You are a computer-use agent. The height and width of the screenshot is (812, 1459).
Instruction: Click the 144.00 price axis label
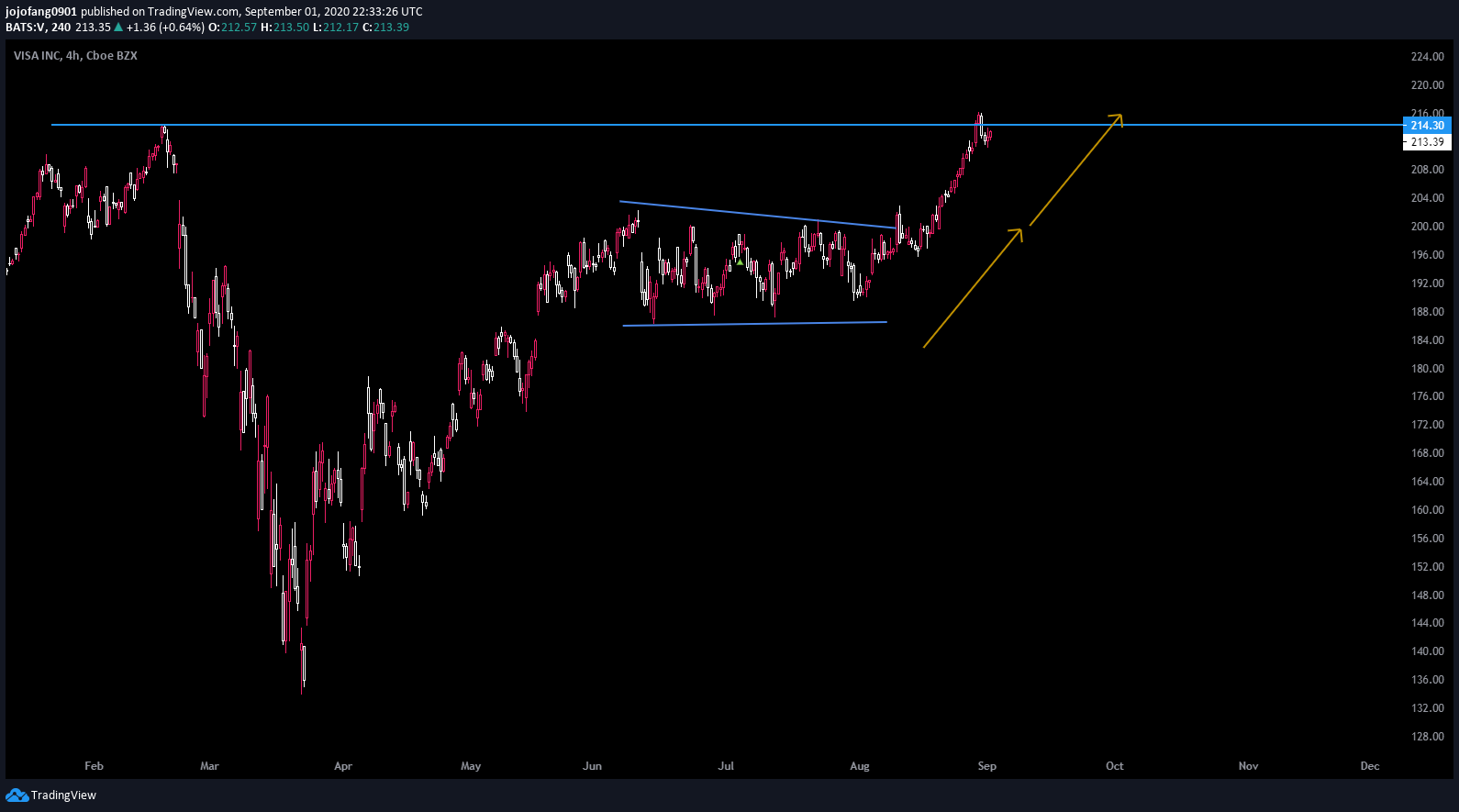click(x=1427, y=623)
